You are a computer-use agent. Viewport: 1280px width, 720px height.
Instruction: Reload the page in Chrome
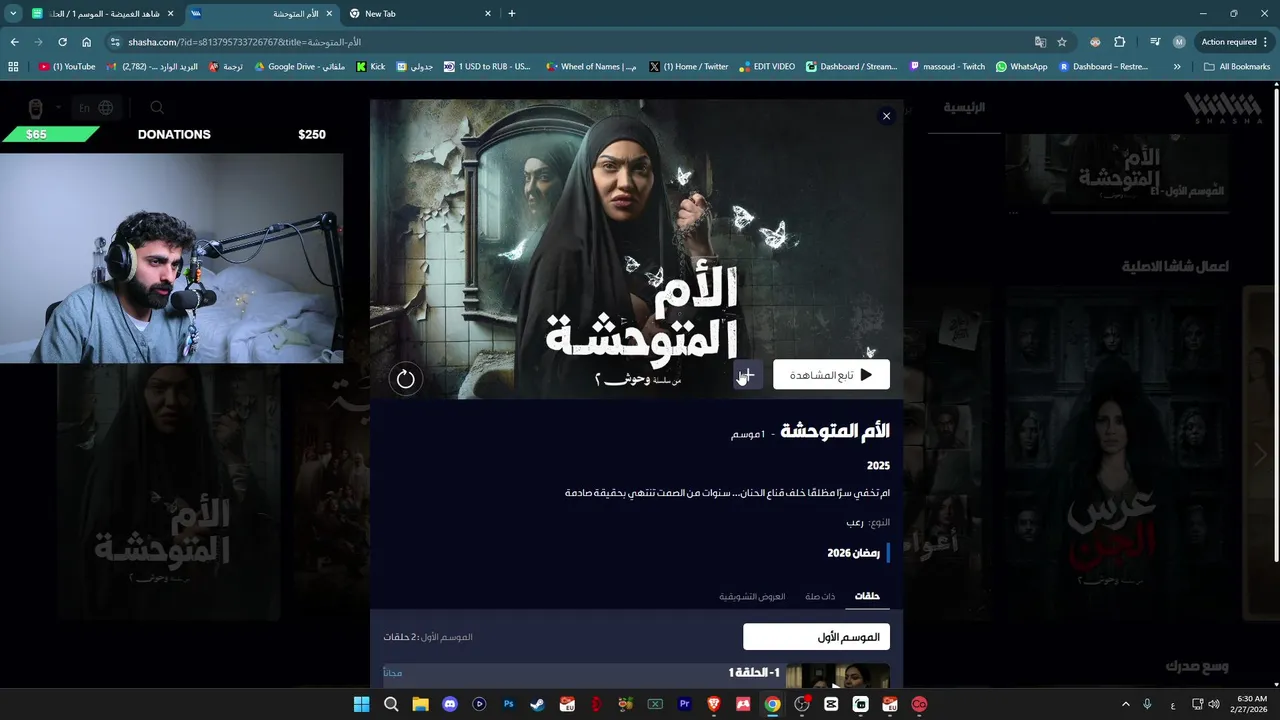point(62,42)
